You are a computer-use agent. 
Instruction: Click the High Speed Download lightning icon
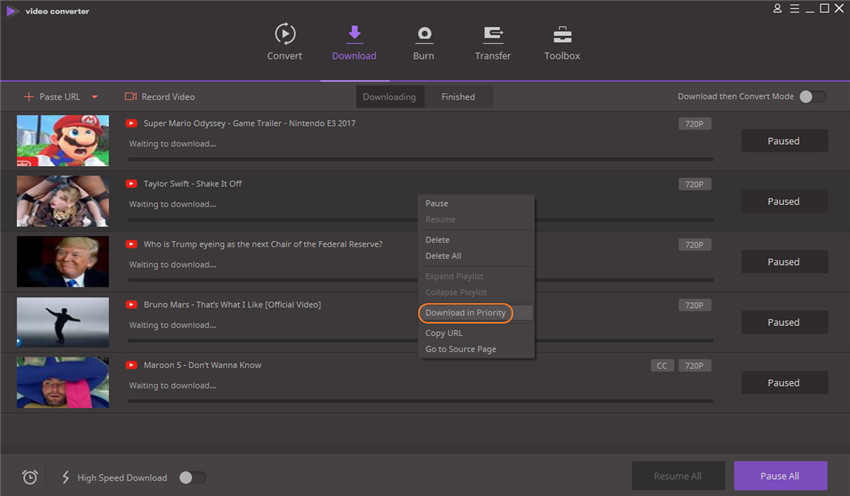66,477
